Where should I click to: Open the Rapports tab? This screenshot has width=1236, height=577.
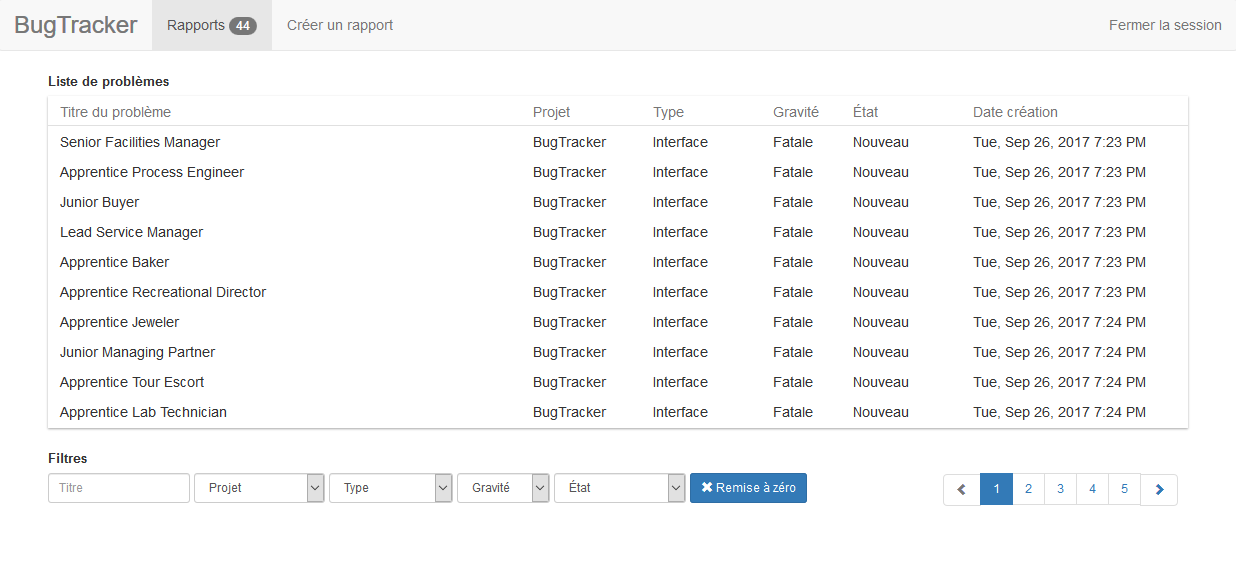196,25
